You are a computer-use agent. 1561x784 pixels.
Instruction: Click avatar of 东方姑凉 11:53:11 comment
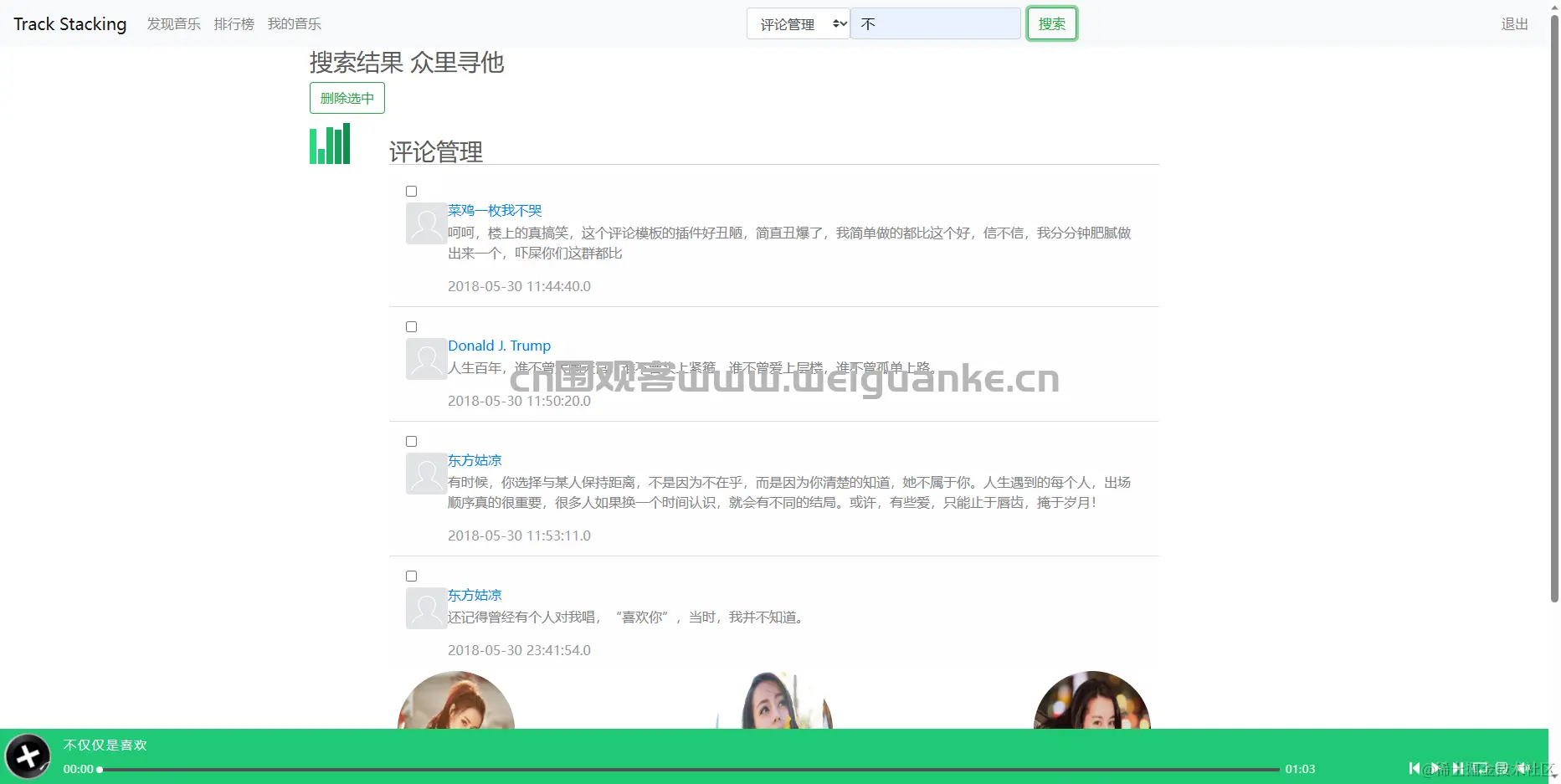pos(426,474)
